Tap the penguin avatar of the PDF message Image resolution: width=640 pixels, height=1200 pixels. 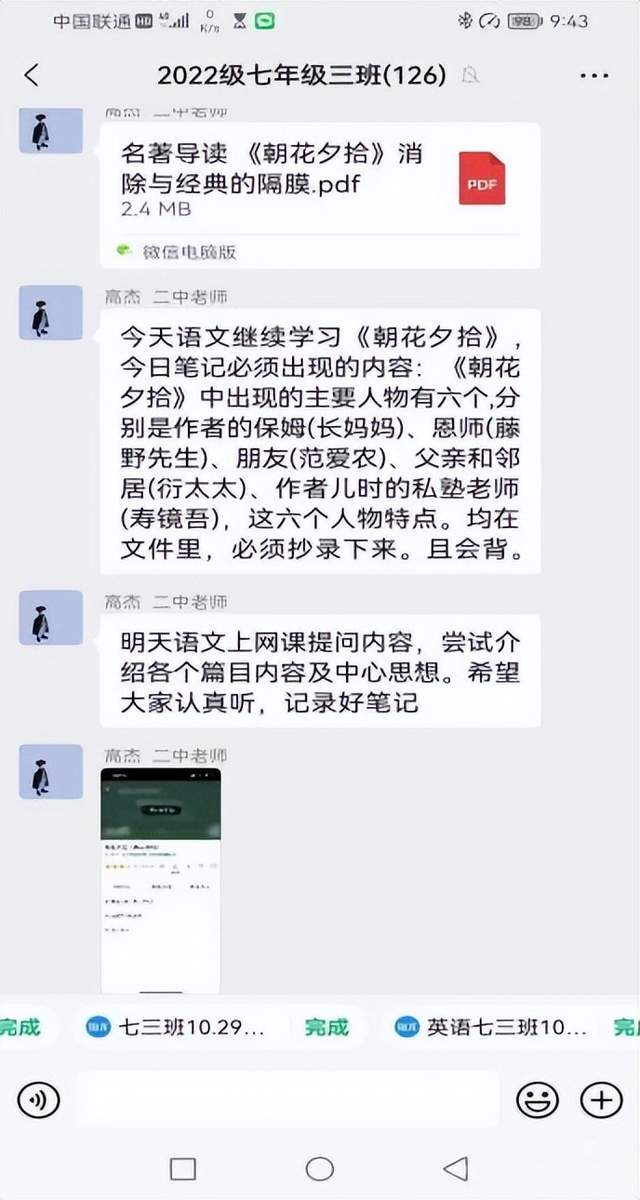(x=51, y=131)
